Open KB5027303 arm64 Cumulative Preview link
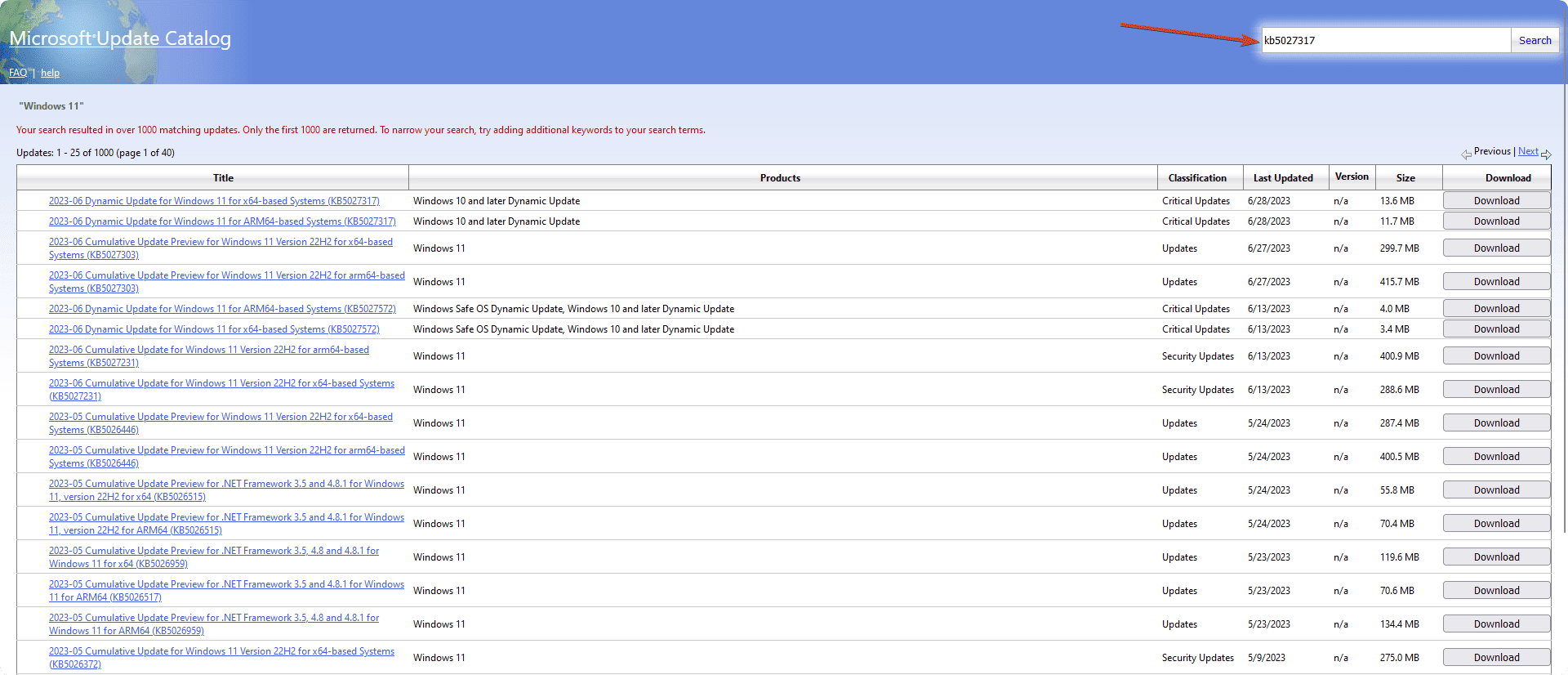1568x675 pixels. click(x=227, y=282)
